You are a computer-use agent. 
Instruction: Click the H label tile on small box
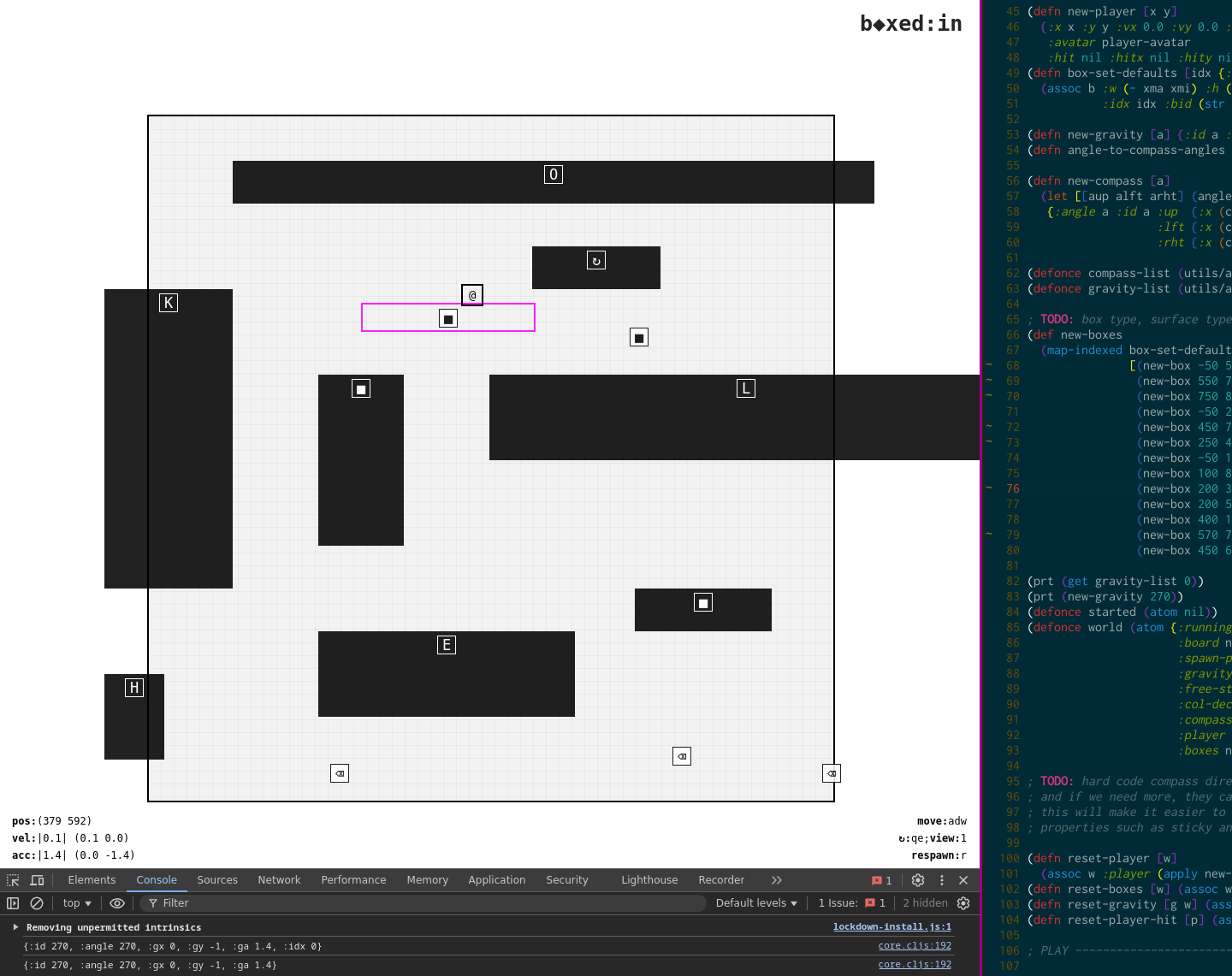pos(134,688)
